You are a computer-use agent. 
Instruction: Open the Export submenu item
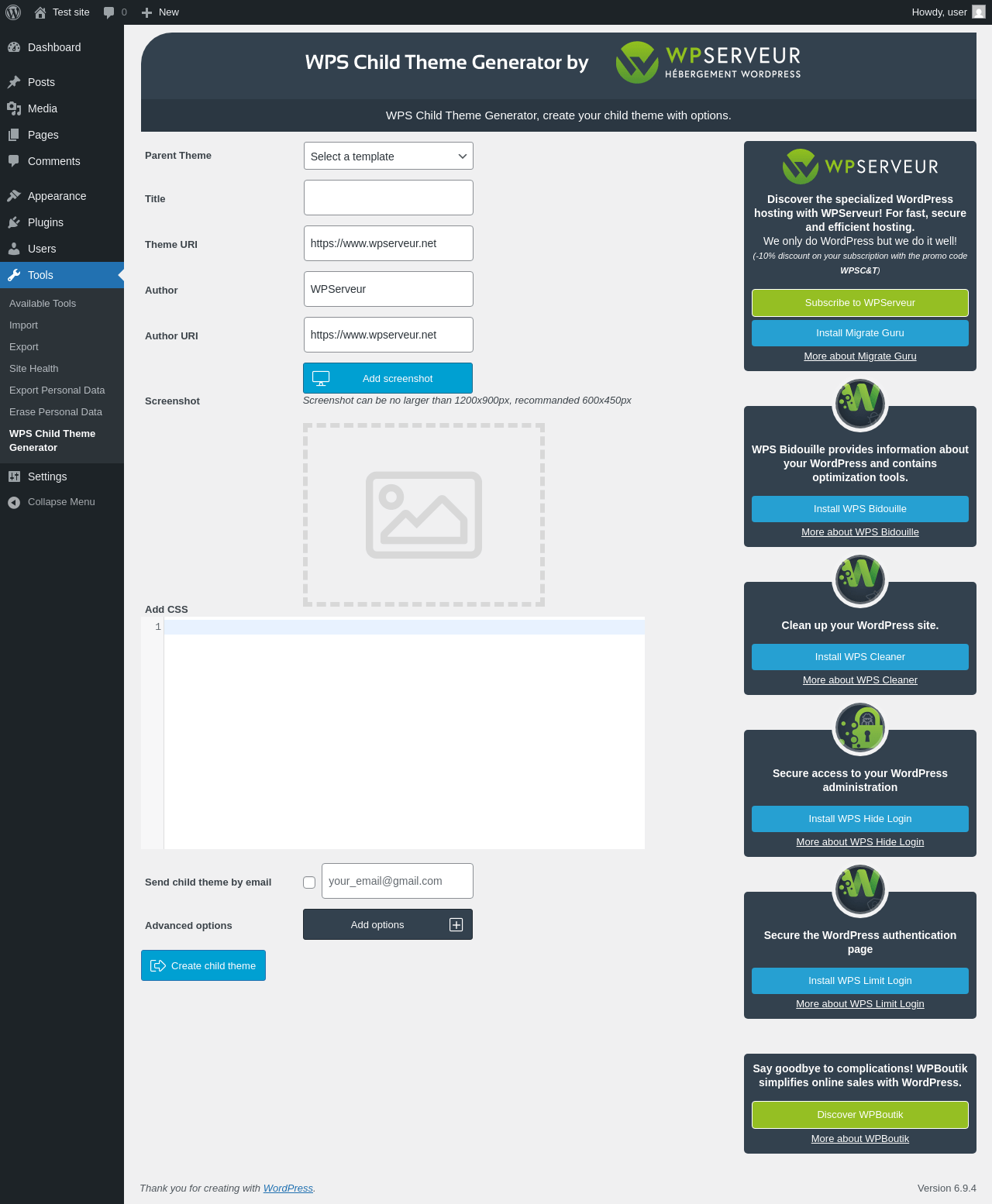[24, 347]
